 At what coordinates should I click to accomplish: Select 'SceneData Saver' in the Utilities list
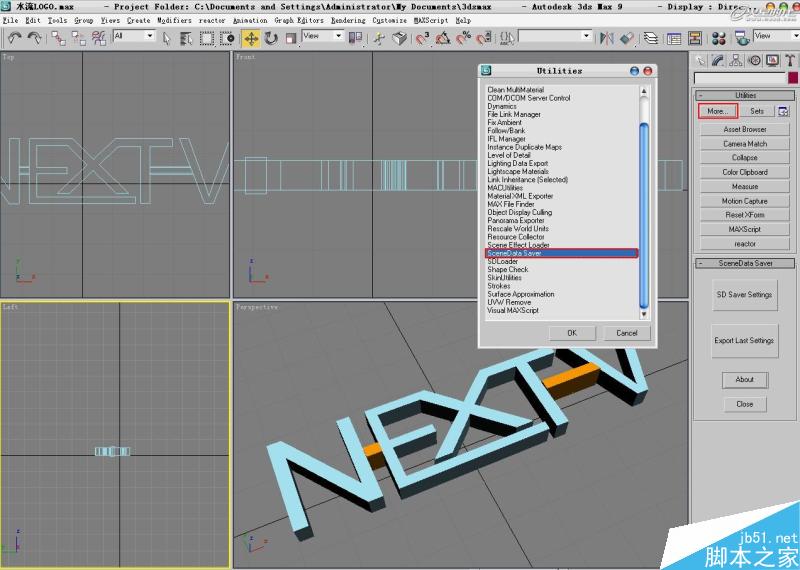562,253
